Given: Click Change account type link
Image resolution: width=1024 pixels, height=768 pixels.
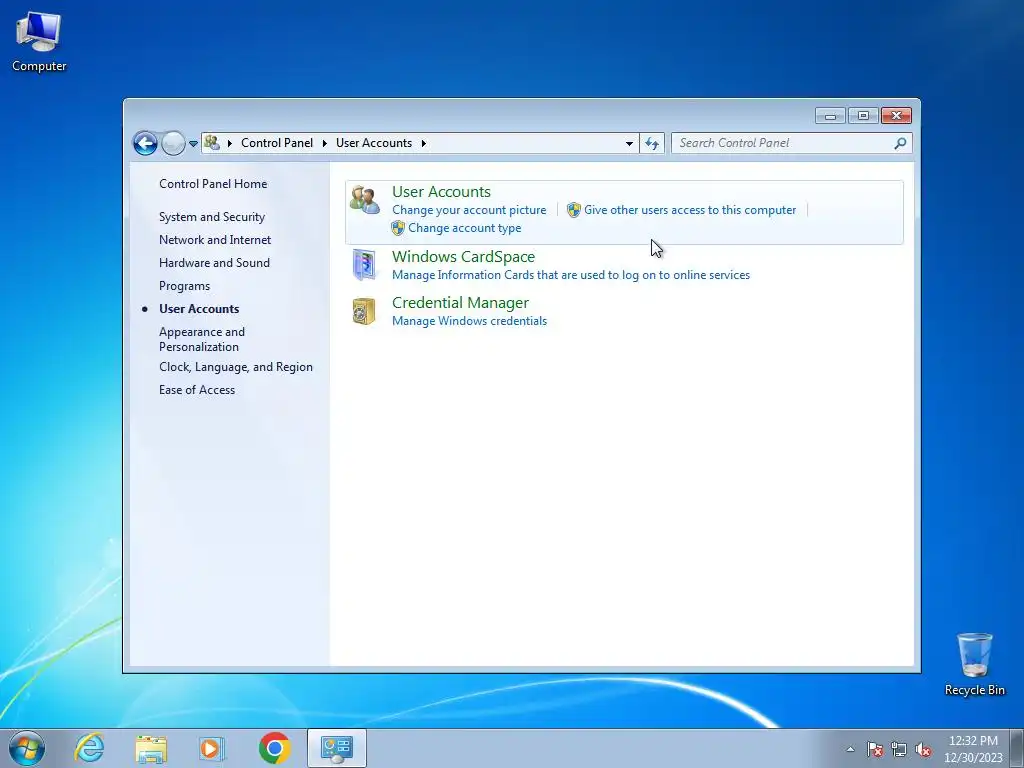Looking at the screenshot, I should tap(464, 228).
